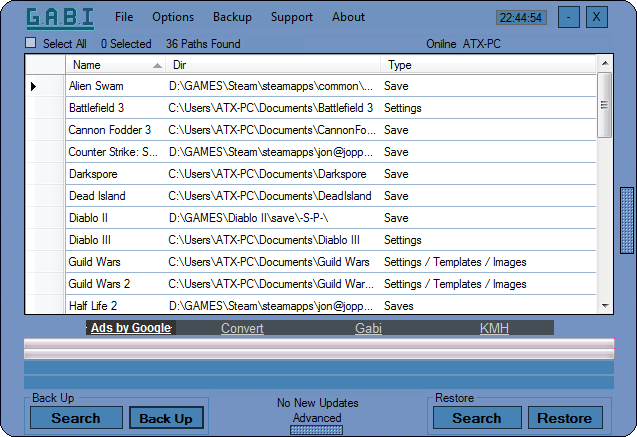
Task: Click the Restore button
Action: tap(565, 418)
